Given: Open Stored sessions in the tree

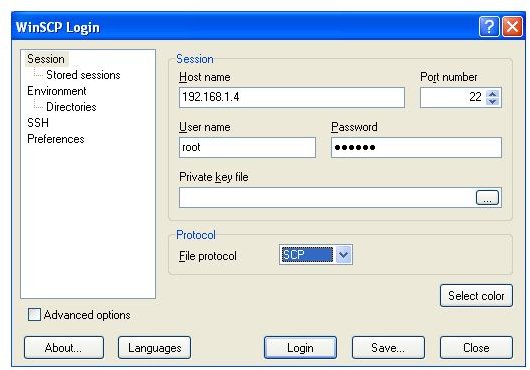Looking at the screenshot, I should point(83,75).
